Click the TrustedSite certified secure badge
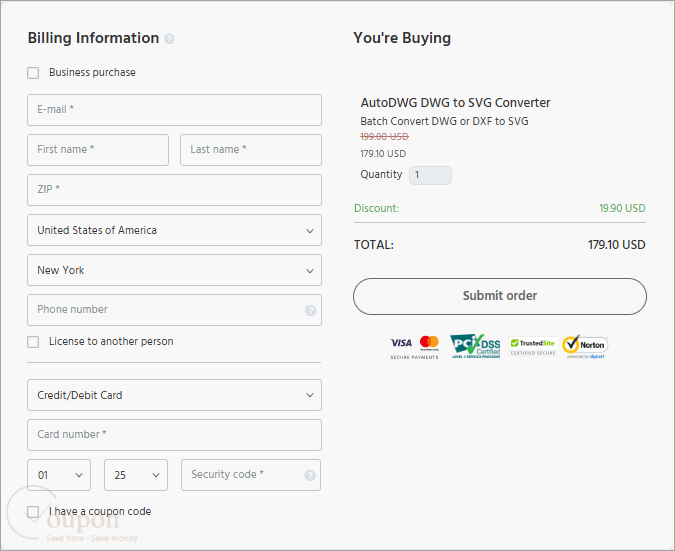This screenshot has height=551, width=675. (533, 347)
